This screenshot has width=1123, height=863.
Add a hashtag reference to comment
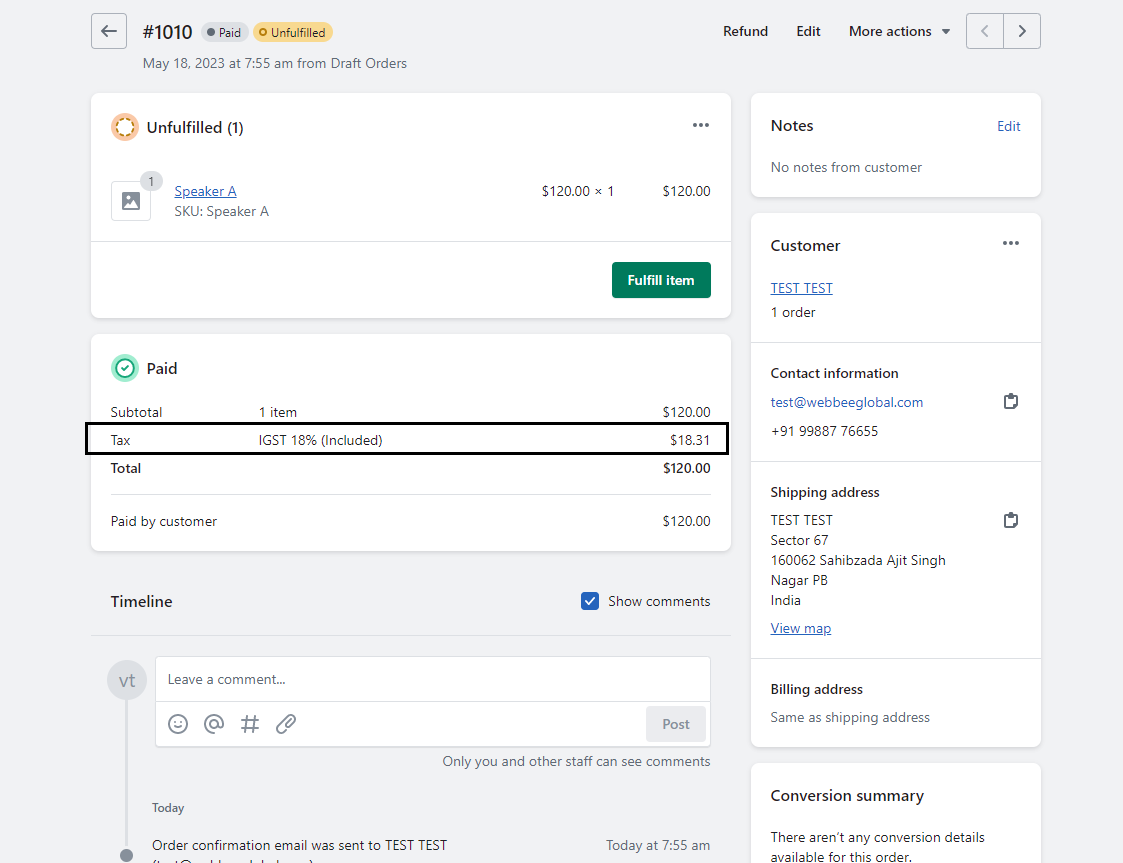click(x=250, y=724)
